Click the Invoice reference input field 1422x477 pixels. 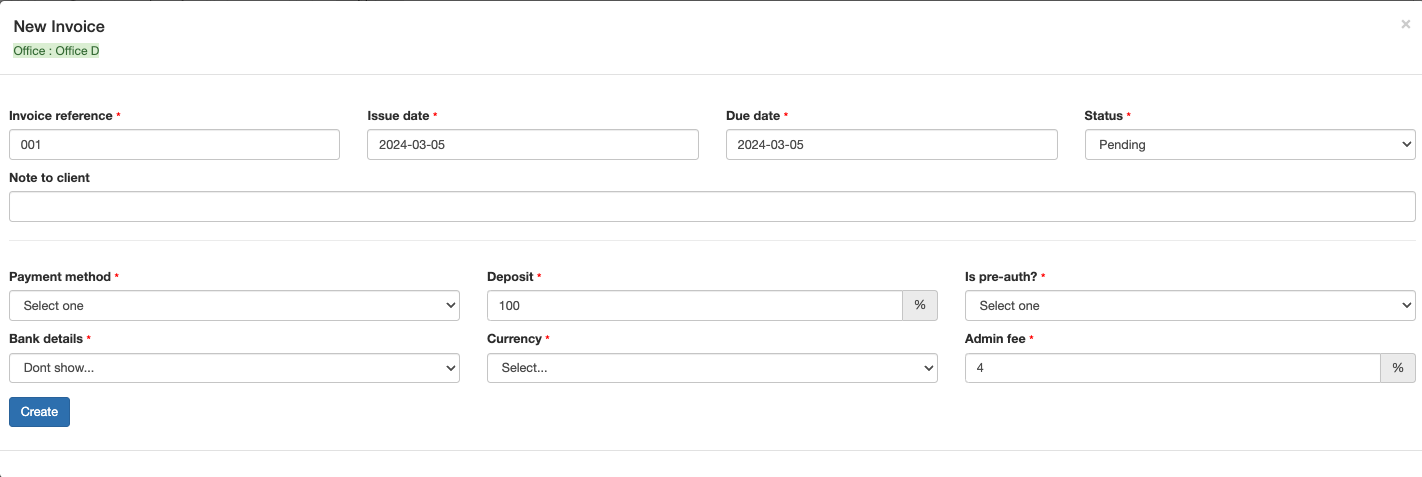[174, 145]
